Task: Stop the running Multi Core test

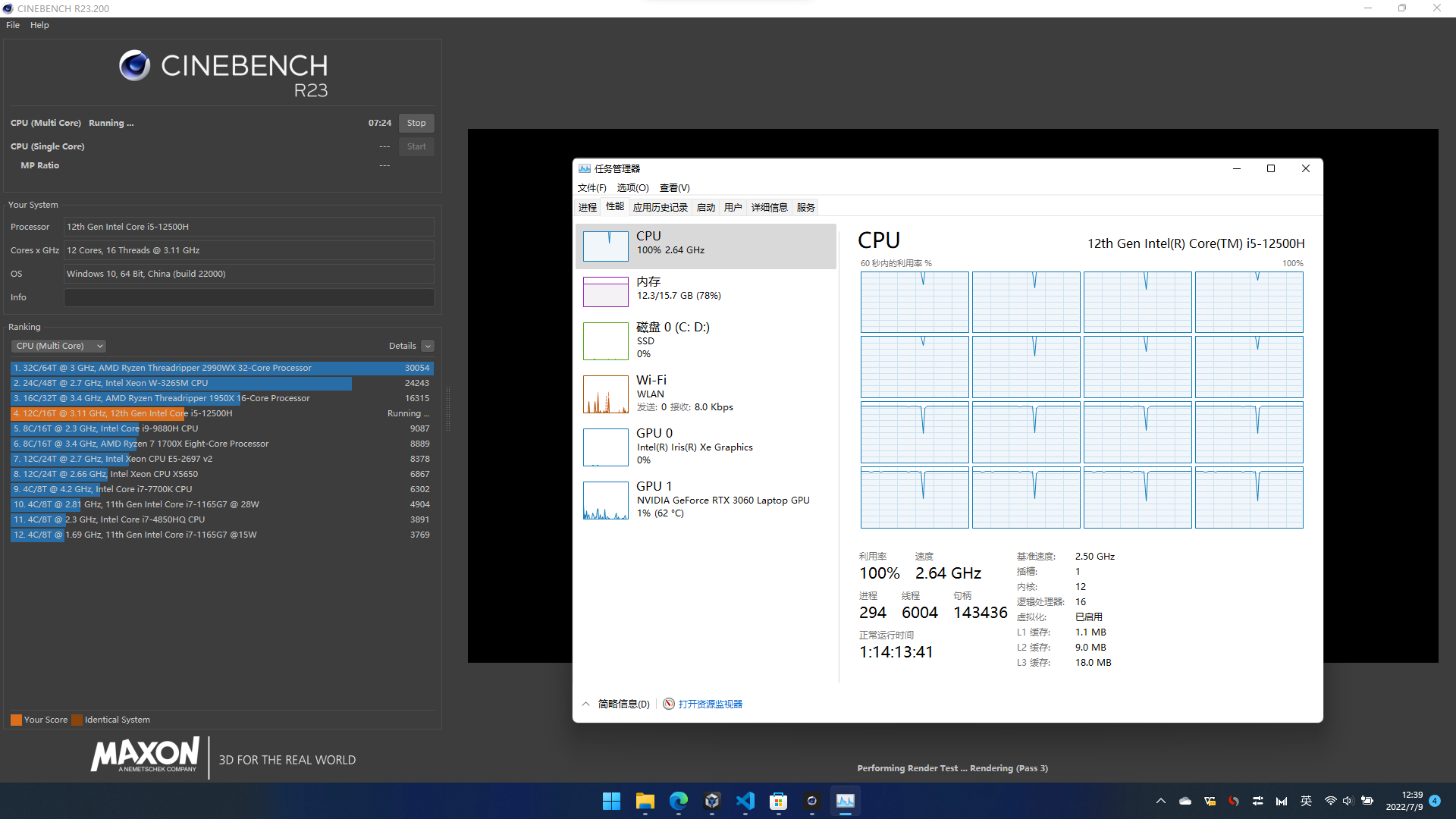Action: click(x=416, y=123)
